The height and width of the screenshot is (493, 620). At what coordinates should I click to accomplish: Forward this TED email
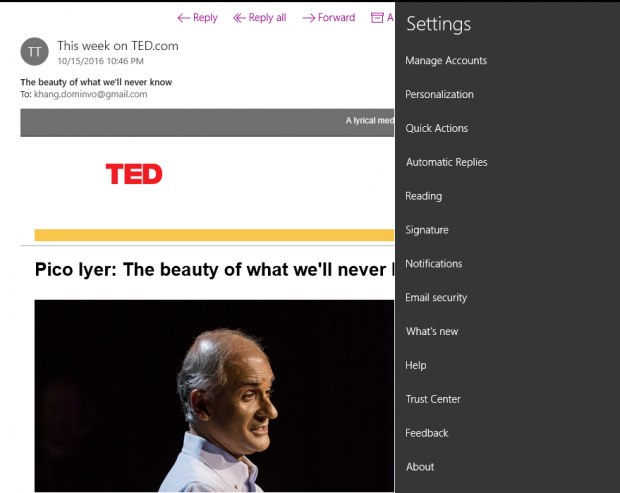click(x=329, y=18)
